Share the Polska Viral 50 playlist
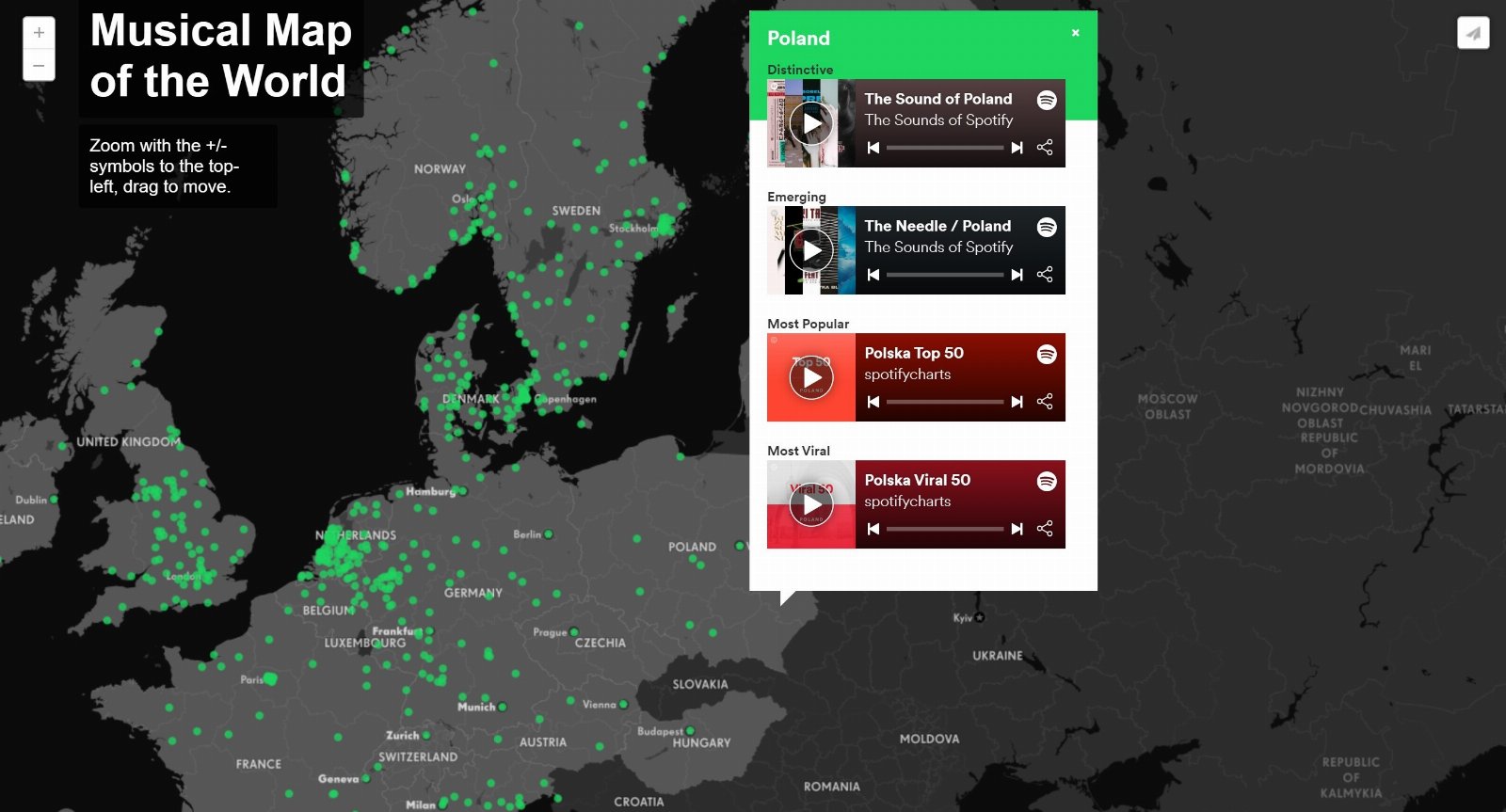 1045,529
